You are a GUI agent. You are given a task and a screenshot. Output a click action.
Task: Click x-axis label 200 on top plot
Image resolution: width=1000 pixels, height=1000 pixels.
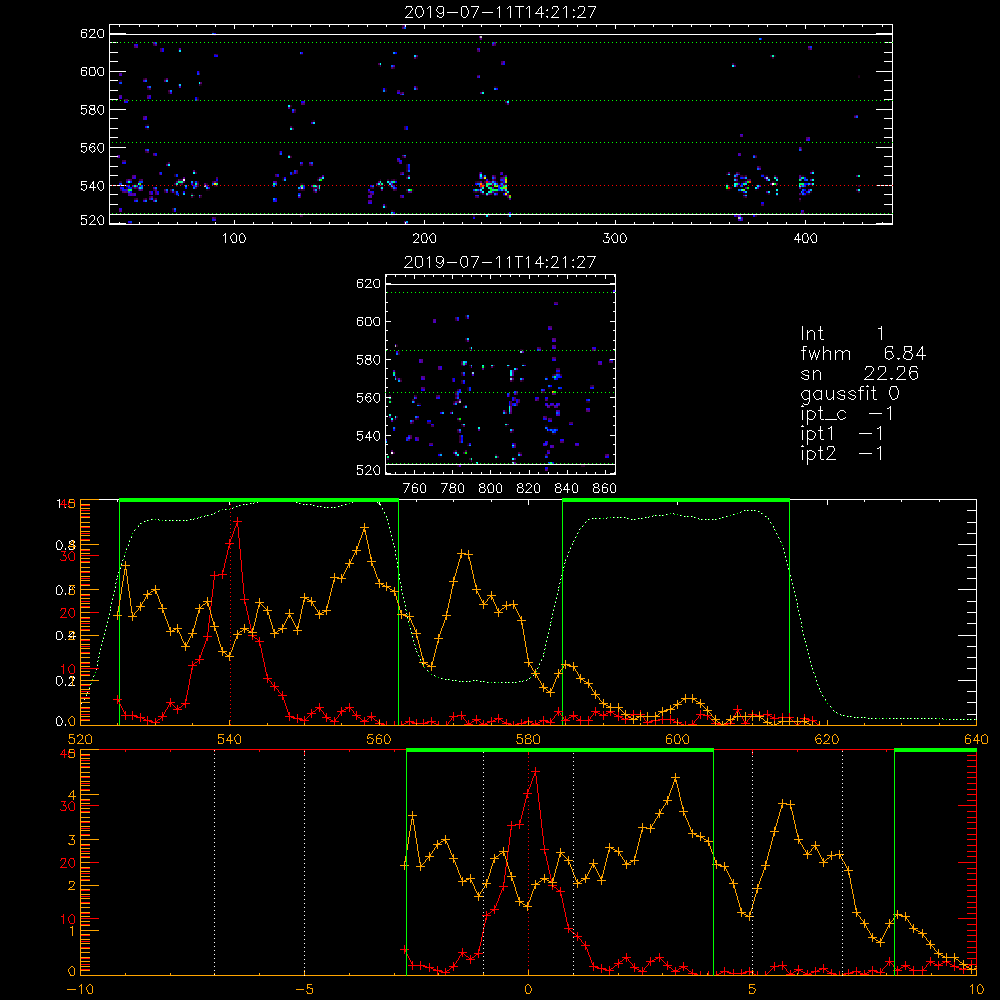424,239
